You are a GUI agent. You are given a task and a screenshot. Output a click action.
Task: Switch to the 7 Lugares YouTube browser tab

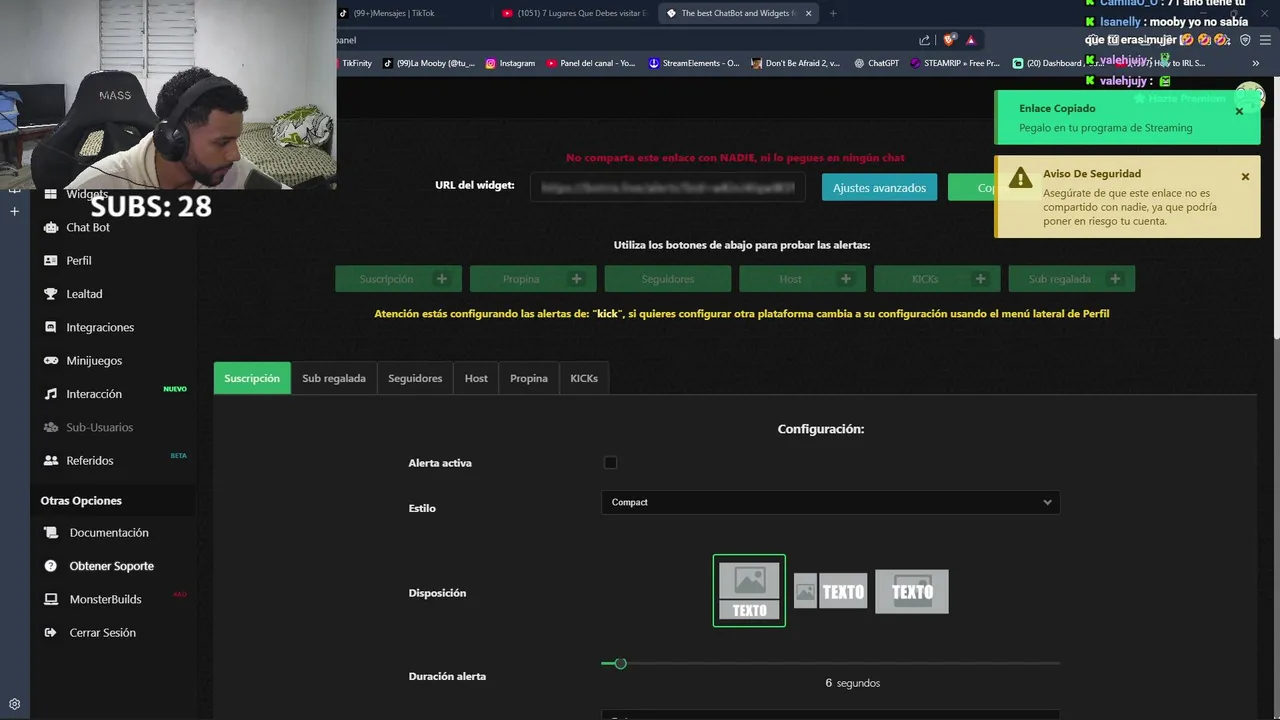coord(575,13)
